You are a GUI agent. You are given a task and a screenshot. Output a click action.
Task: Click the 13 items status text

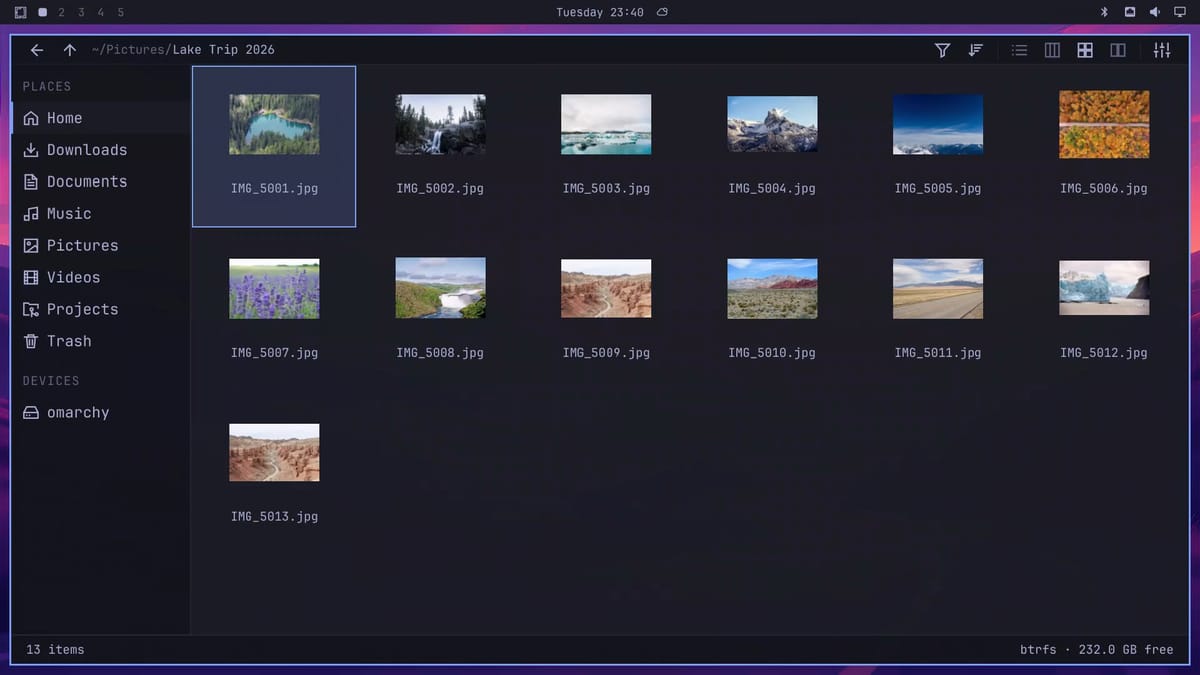coord(55,650)
